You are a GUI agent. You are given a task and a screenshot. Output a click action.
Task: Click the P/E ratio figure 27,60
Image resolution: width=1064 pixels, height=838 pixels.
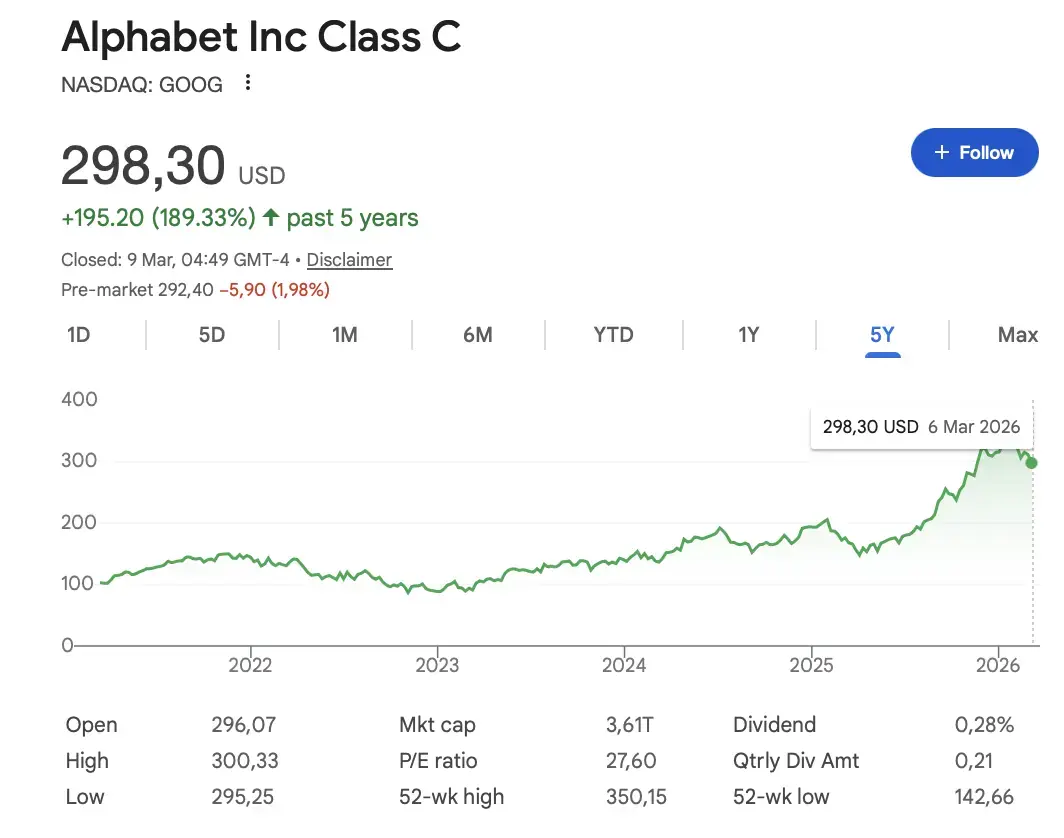coord(631,760)
